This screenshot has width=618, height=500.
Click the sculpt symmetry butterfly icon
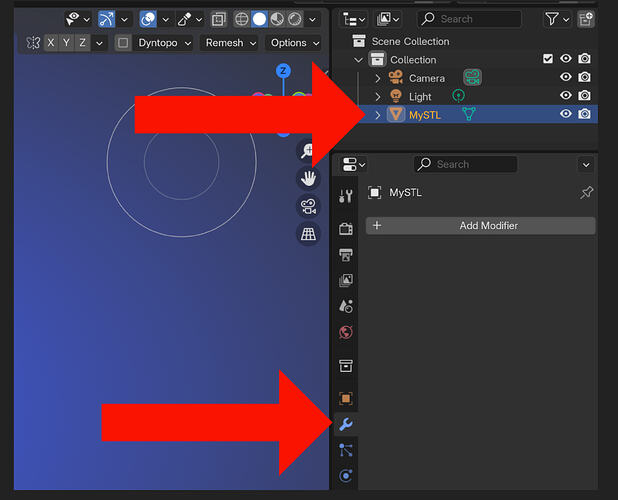pyautogui.click(x=33, y=43)
